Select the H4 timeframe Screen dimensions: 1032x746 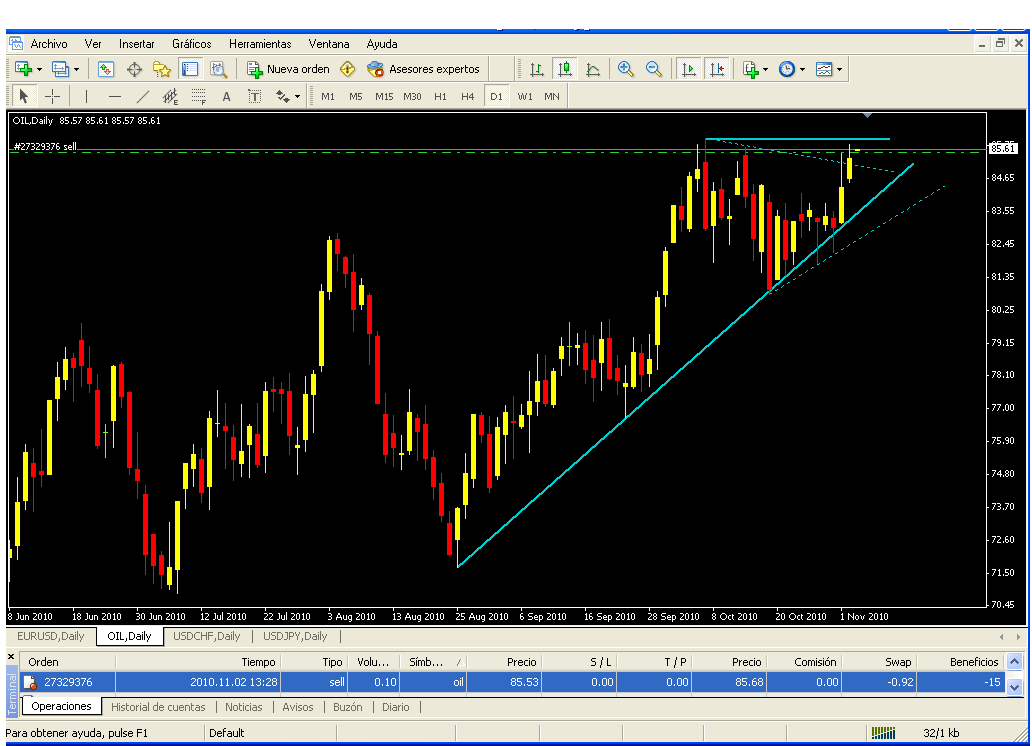467,97
